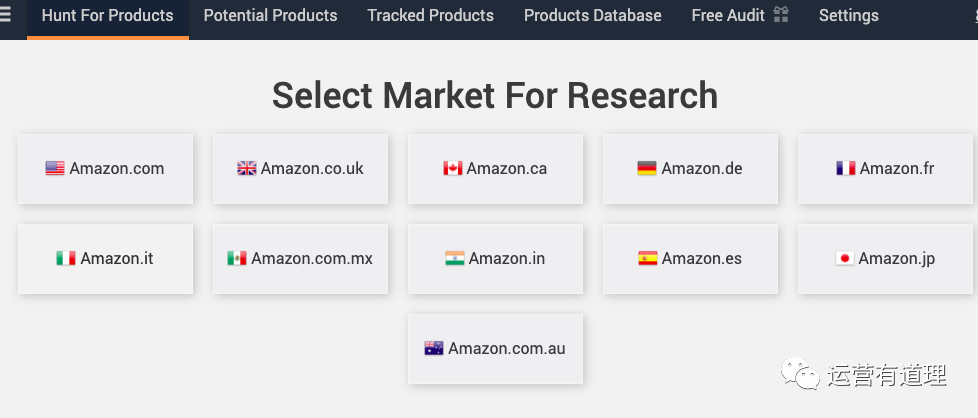Click the Australian flag icon
Viewport: 978px width, 418px height.
click(x=434, y=349)
